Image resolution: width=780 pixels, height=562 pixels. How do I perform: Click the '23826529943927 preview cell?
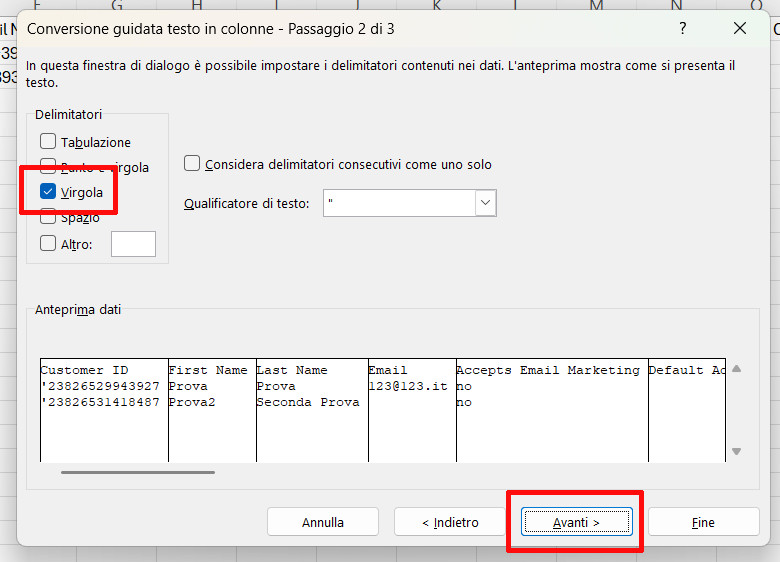coord(100,386)
